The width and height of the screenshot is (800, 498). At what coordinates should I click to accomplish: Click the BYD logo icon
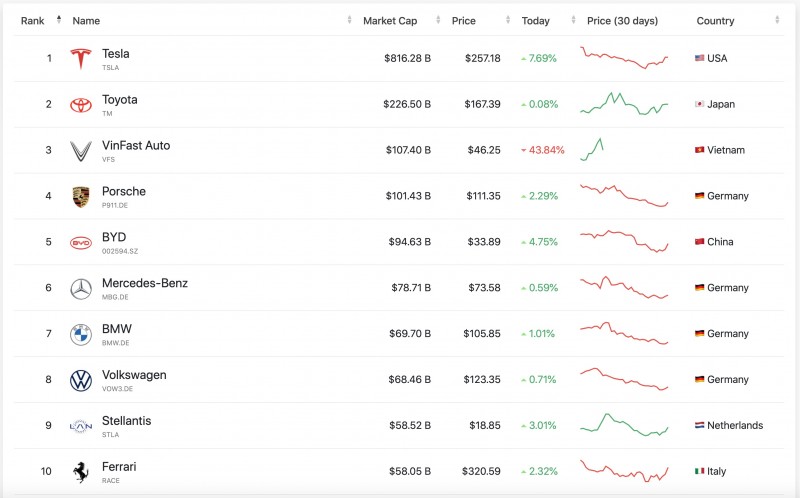(80, 243)
